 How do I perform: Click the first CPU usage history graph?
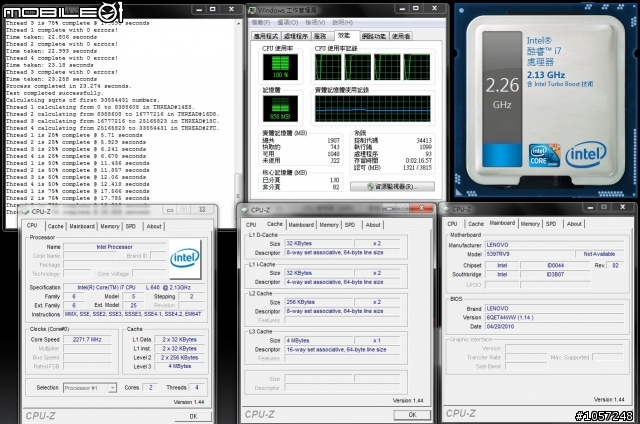coord(328,67)
